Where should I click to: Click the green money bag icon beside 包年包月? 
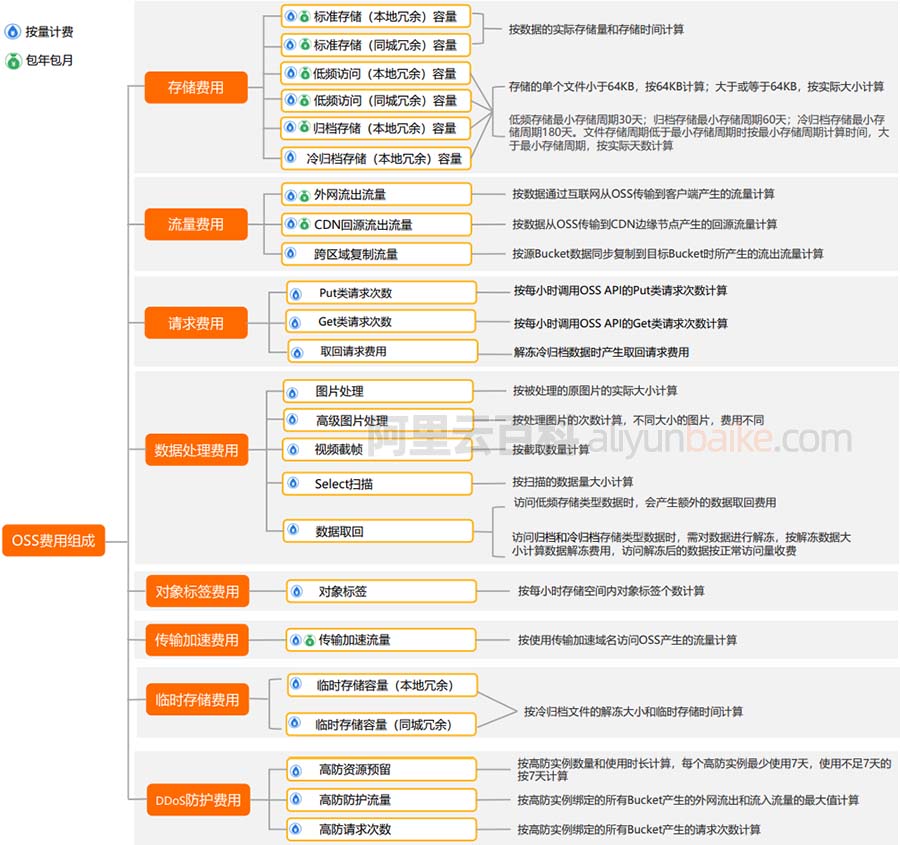(13, 60)
